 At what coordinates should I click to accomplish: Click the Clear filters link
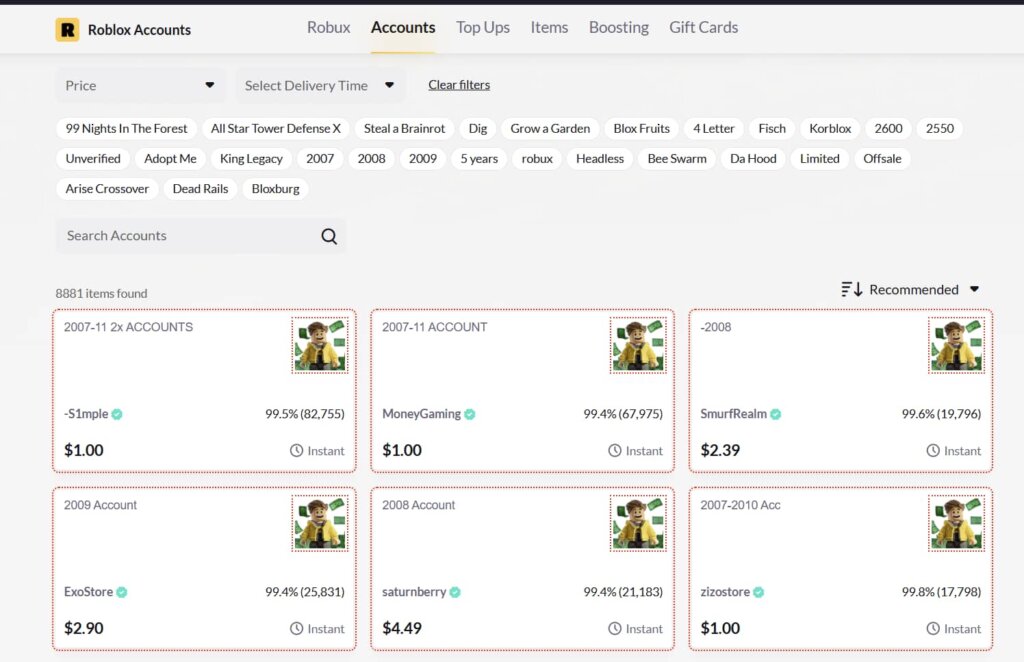(459, 85)
